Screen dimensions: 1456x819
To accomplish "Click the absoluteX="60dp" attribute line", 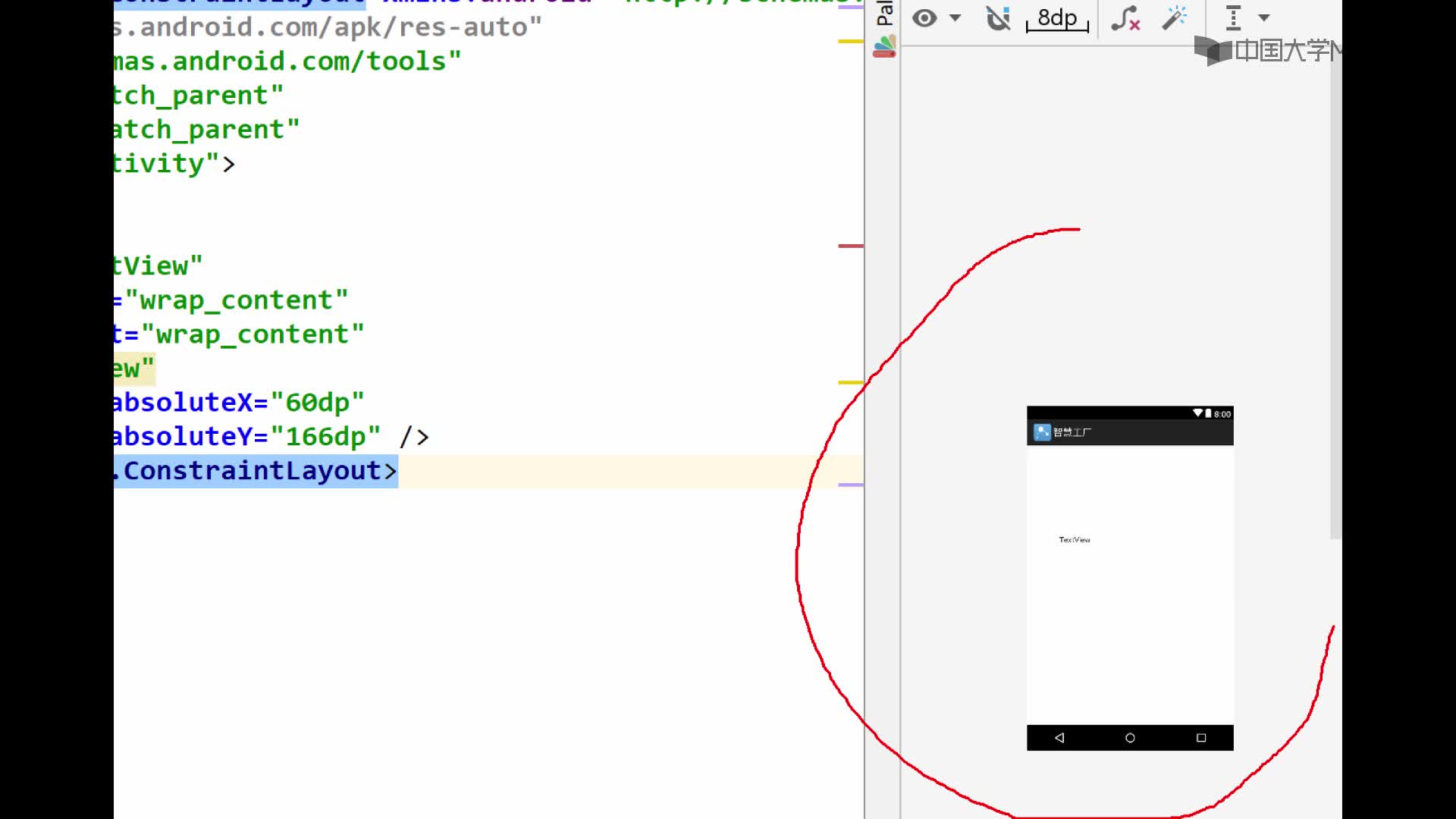I will click(239, 403).
